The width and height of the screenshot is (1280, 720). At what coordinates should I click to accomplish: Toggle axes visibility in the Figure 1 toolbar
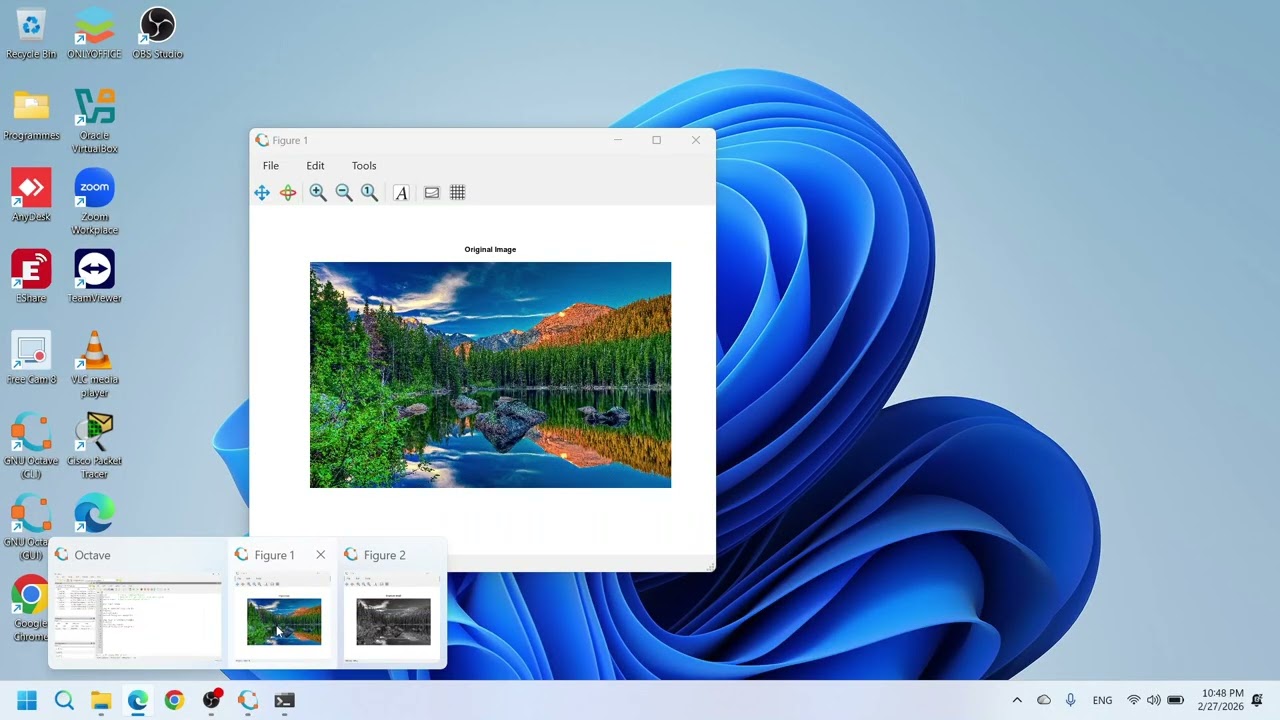pyautogui.click(x=432, y=193)
